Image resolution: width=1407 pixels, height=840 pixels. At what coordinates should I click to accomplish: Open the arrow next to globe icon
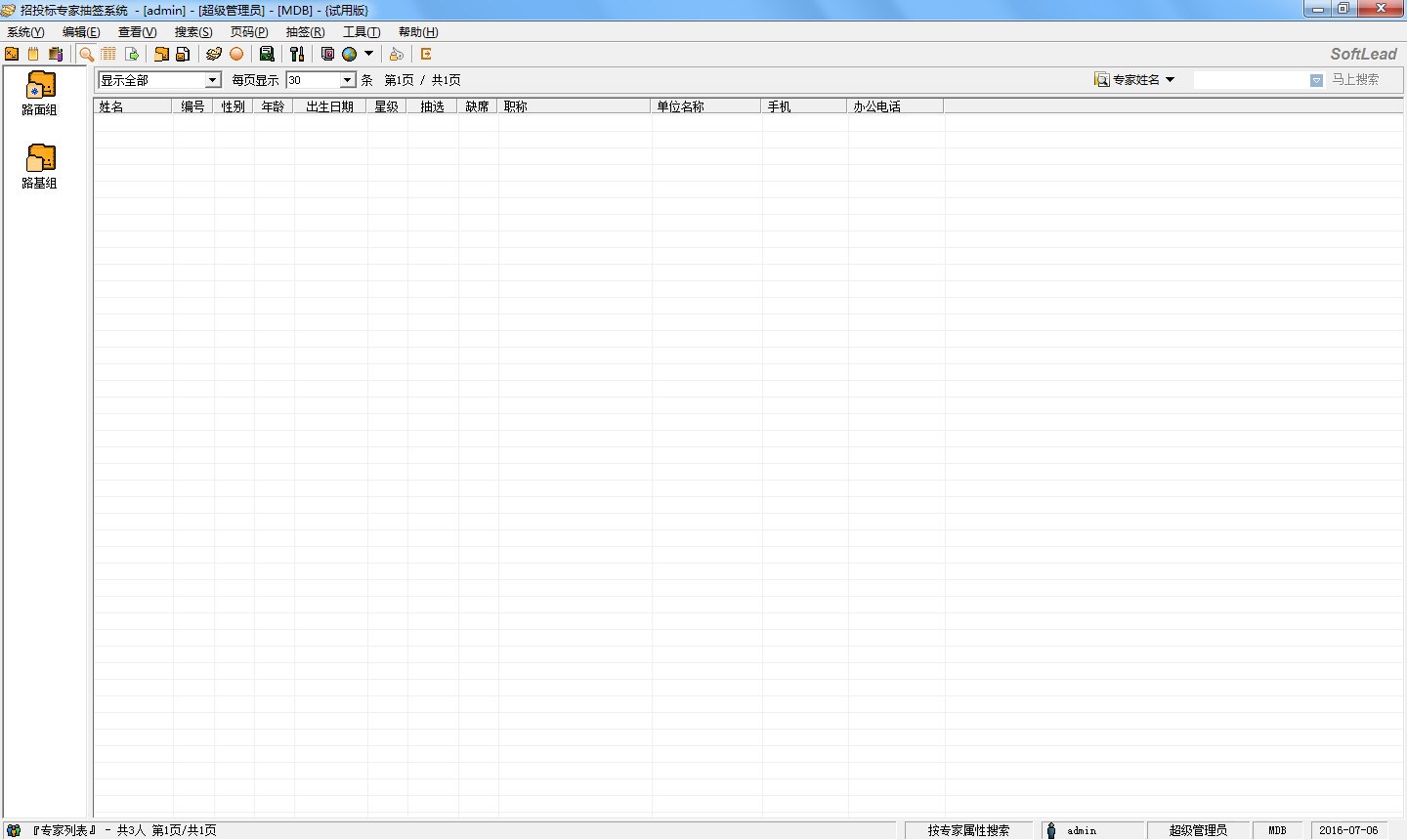(x=368, y=55)
